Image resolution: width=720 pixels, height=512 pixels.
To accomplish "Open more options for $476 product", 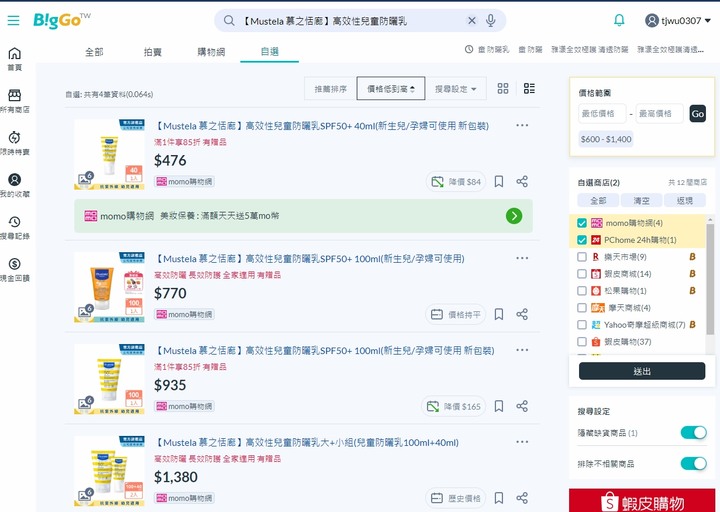I will (522, 125).
